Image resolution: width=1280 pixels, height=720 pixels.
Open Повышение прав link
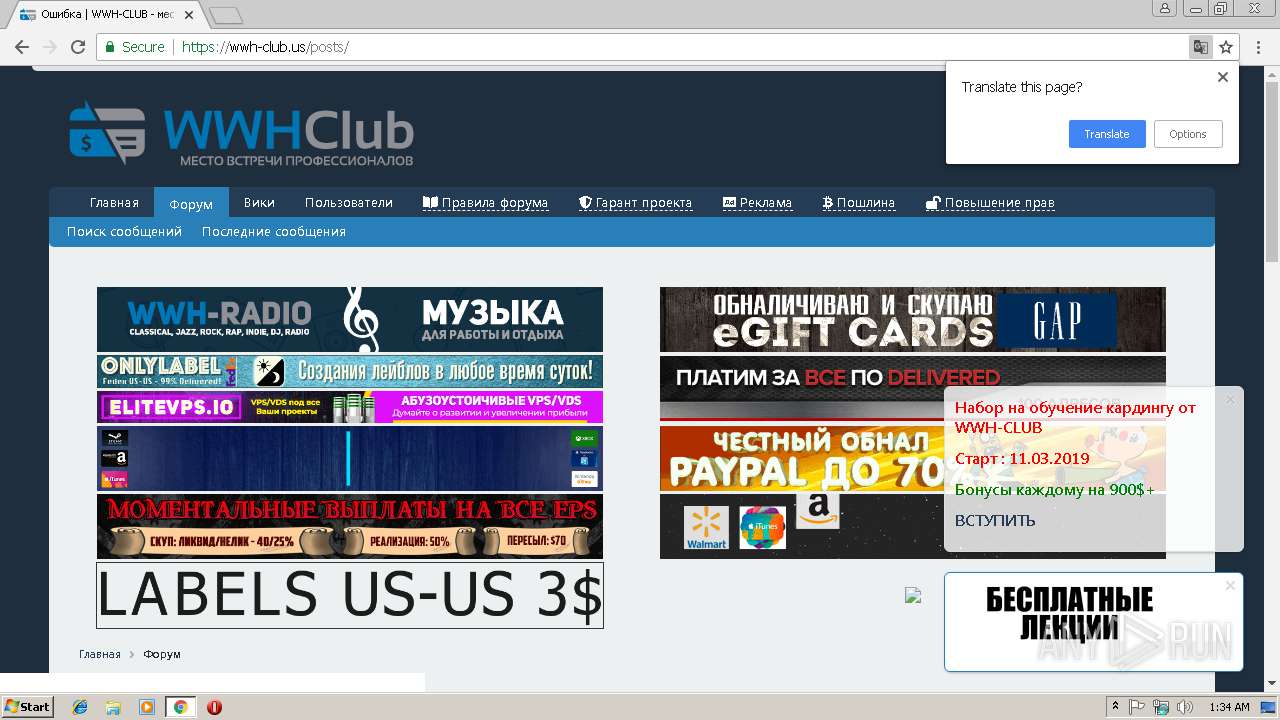point(990,202)
